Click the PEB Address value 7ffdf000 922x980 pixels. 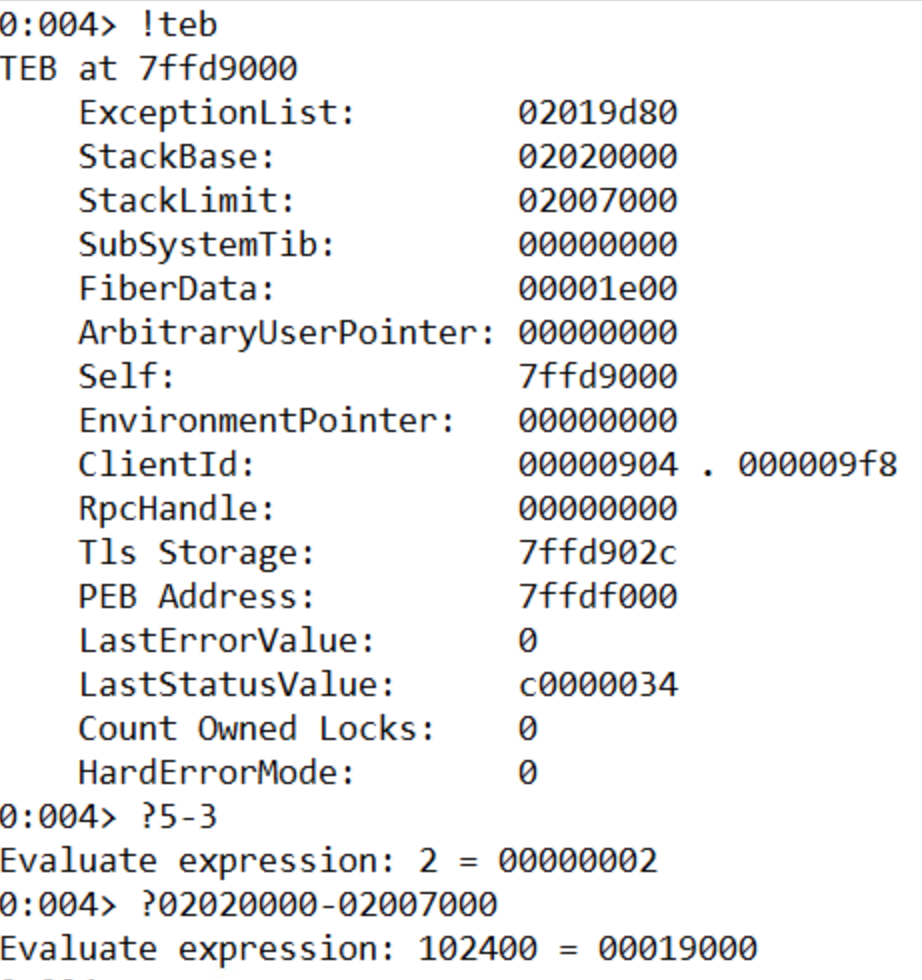597,597
